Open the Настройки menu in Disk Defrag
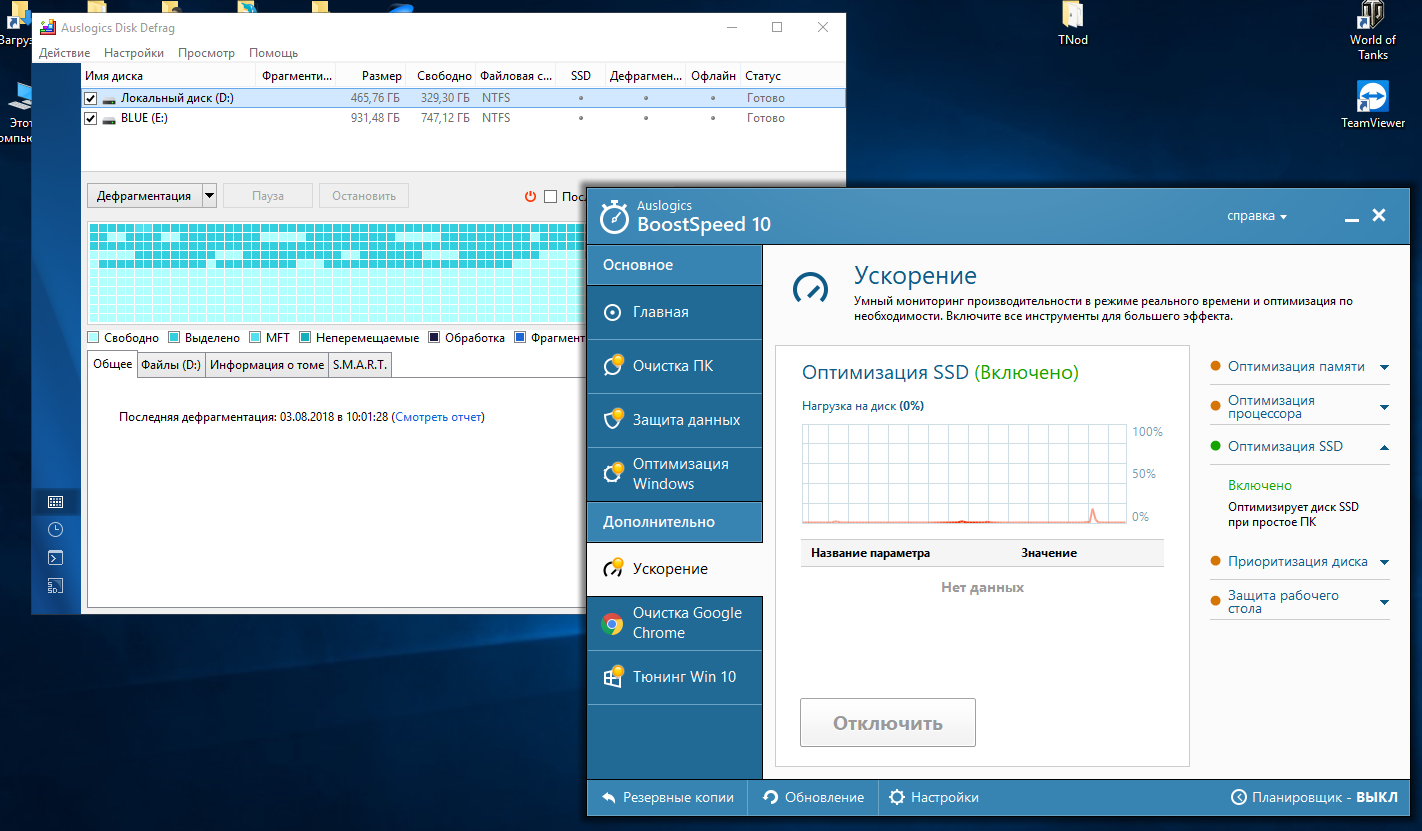This screenshot has width=1422, height=831. pos(134,53)
